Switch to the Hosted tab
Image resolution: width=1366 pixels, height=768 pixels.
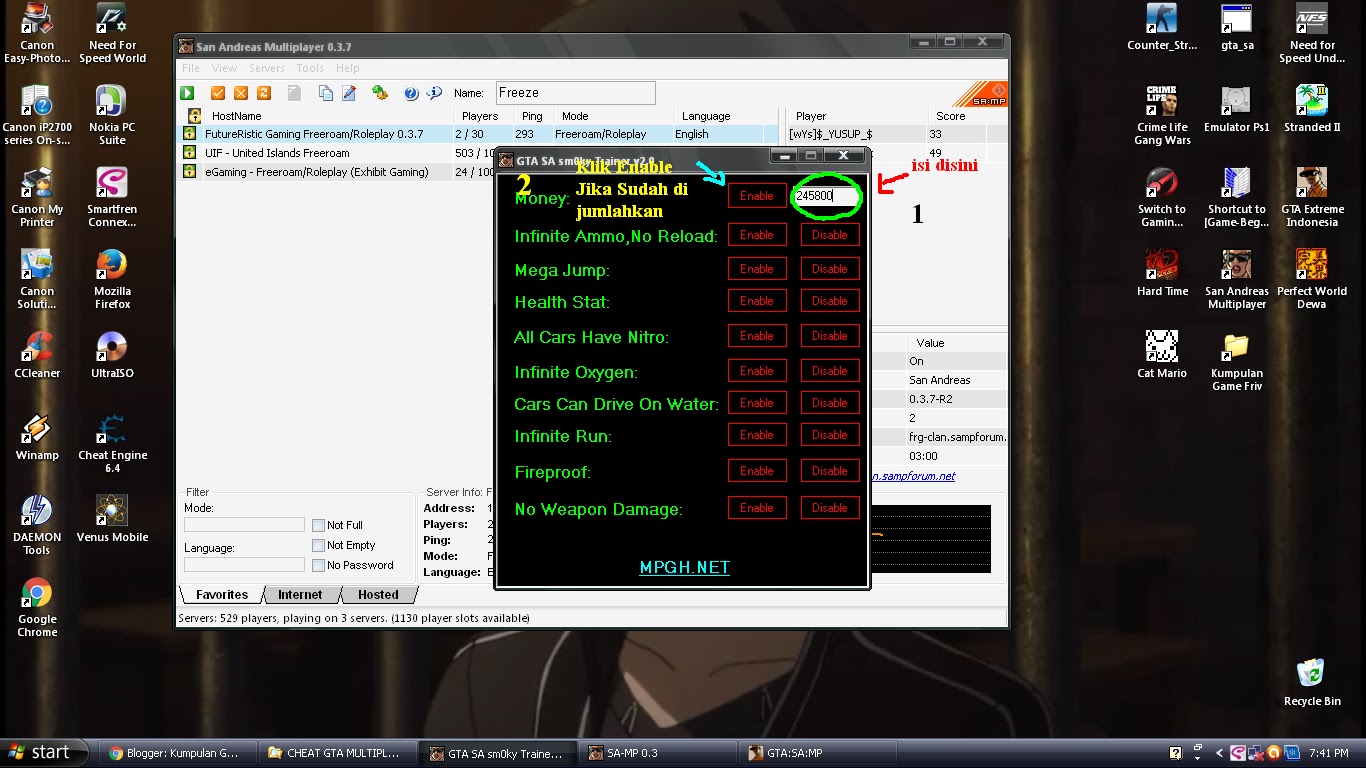(x=378, y=594)
